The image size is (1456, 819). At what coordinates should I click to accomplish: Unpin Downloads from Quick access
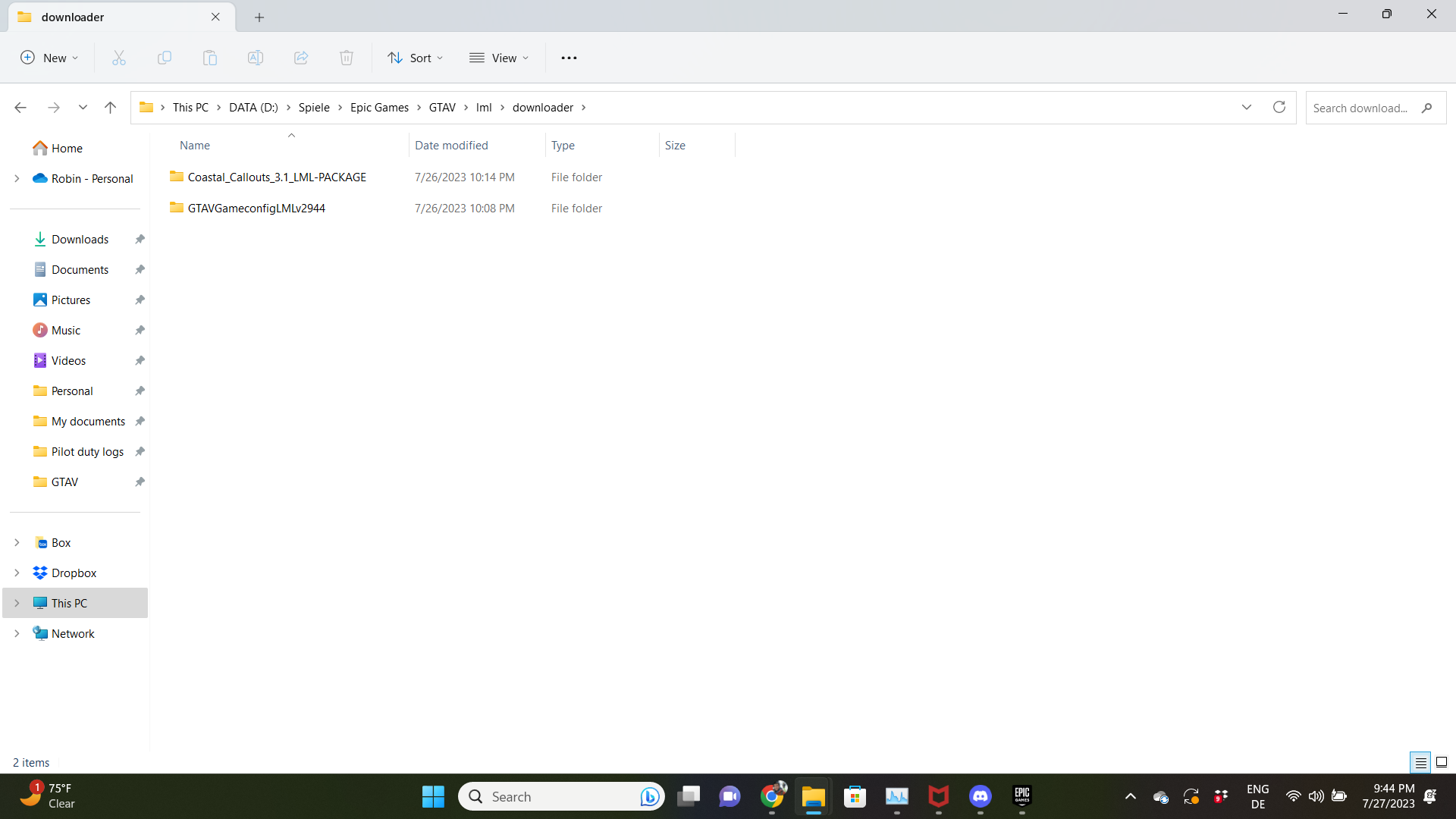coord(140,240)
